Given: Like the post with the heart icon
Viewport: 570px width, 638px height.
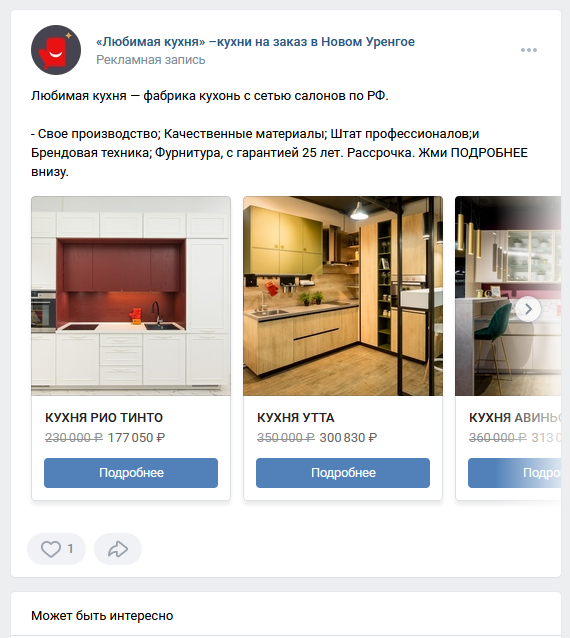Looking at the screenshot, I should pos(57,549).
